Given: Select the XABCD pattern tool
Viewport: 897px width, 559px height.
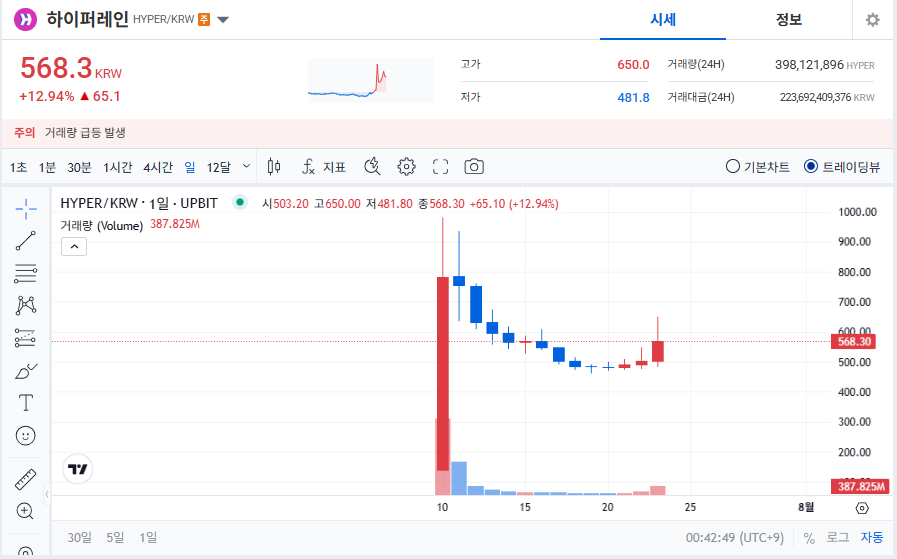Looking at the screenshot, I should [26, 306].
